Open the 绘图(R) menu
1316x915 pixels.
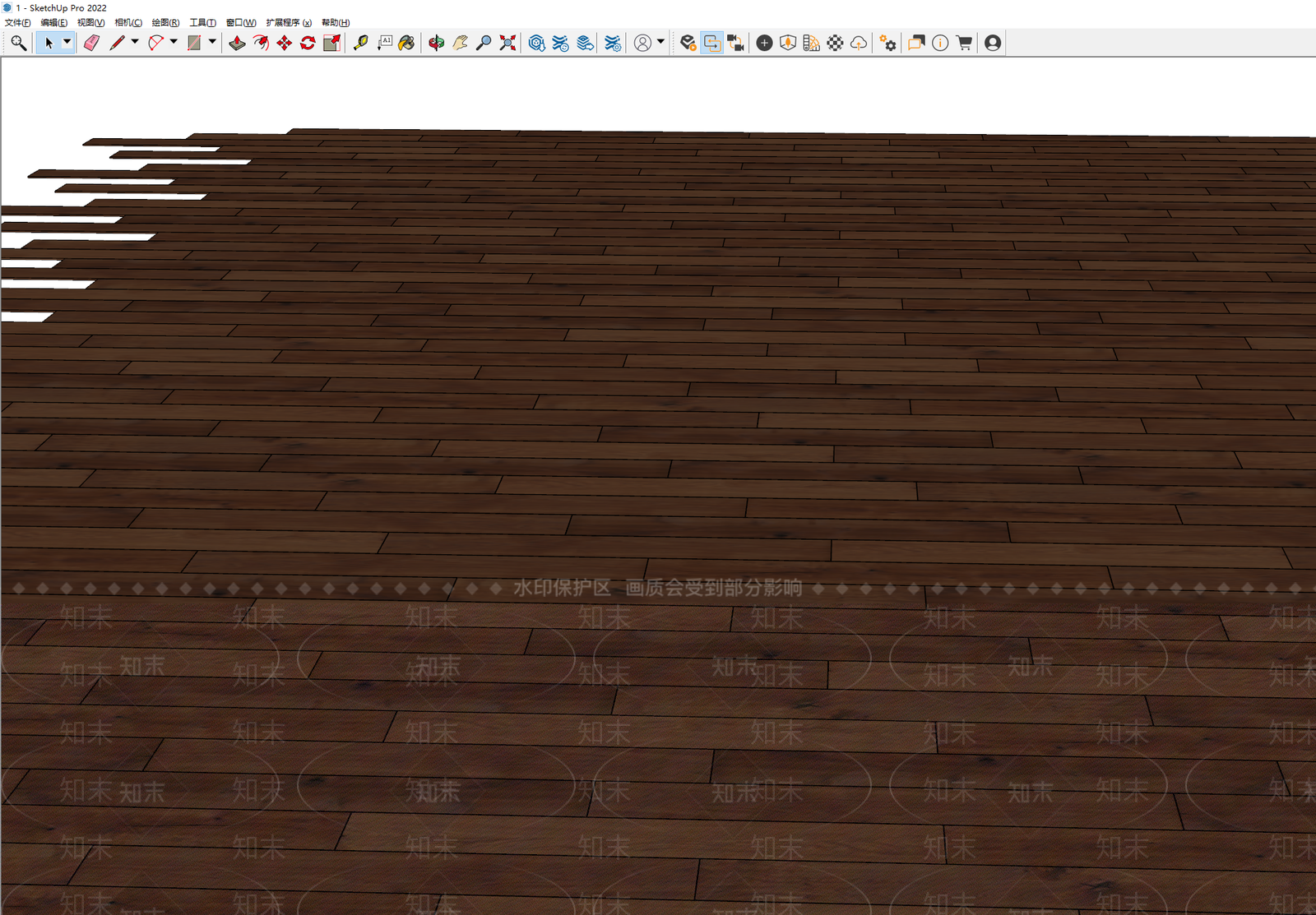pos(165,23)
